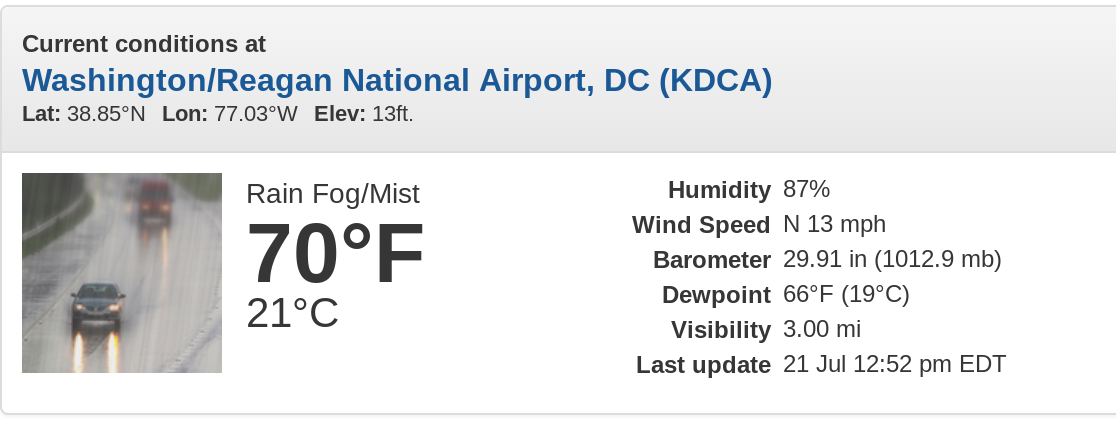Viewport: 1116px width, 424px height.
Task: Select the 3.00 mi visibility value
Action: point(822,329)
